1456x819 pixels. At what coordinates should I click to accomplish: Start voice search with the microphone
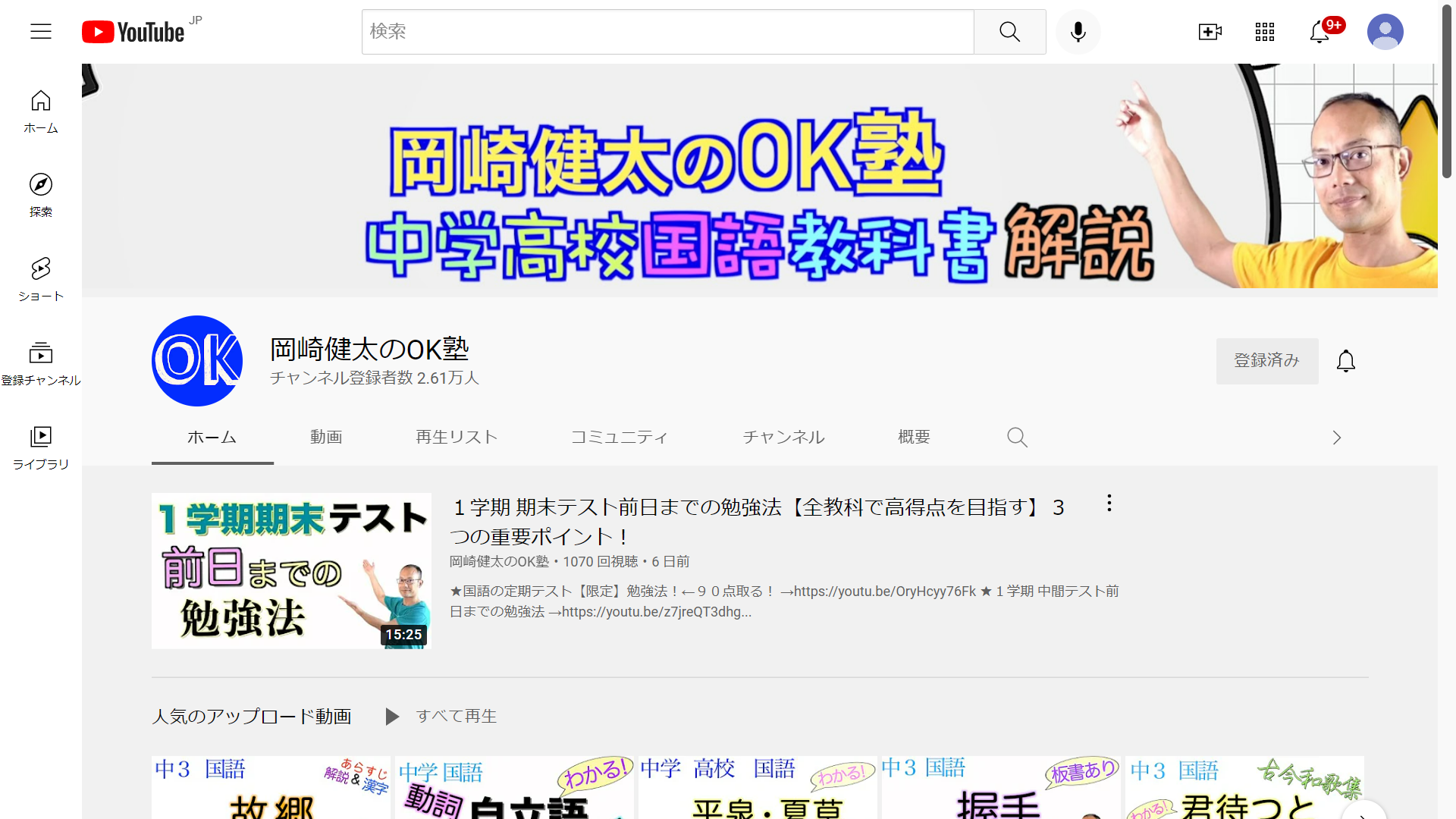1078,32
